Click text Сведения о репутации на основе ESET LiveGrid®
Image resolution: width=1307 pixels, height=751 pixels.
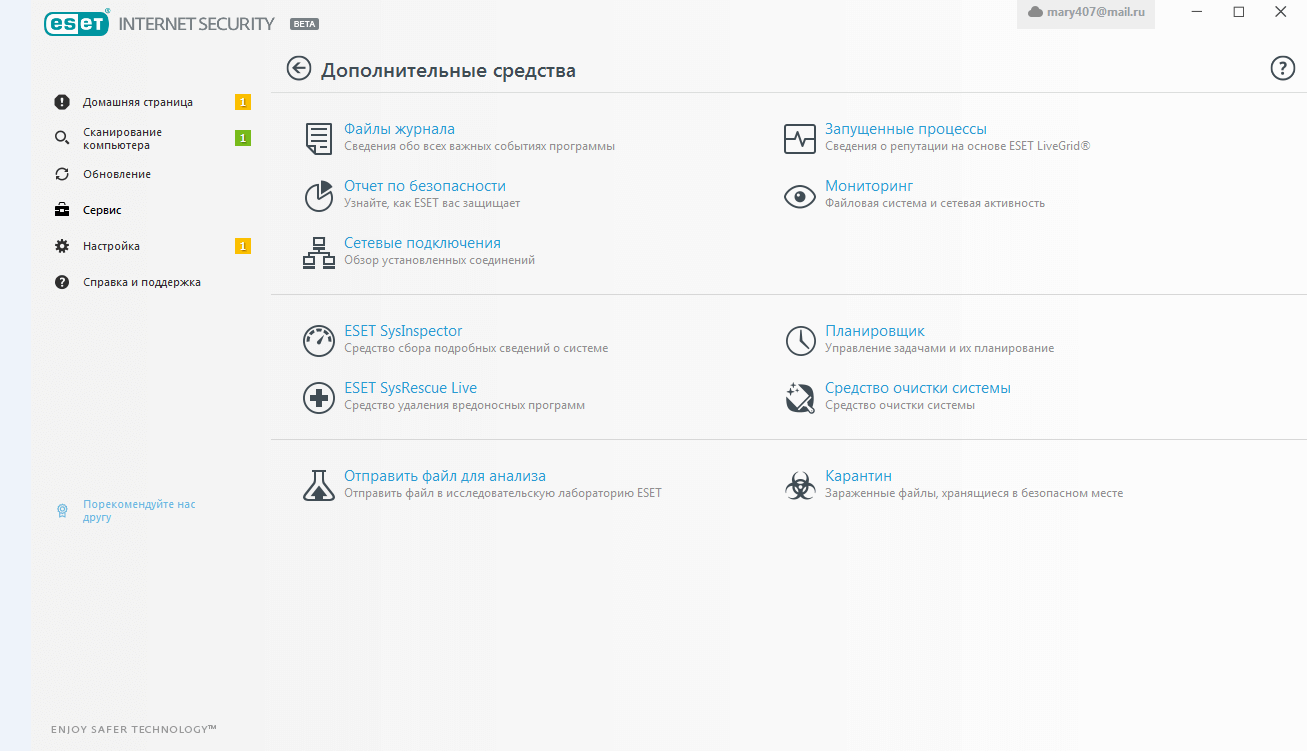(957, 146)
